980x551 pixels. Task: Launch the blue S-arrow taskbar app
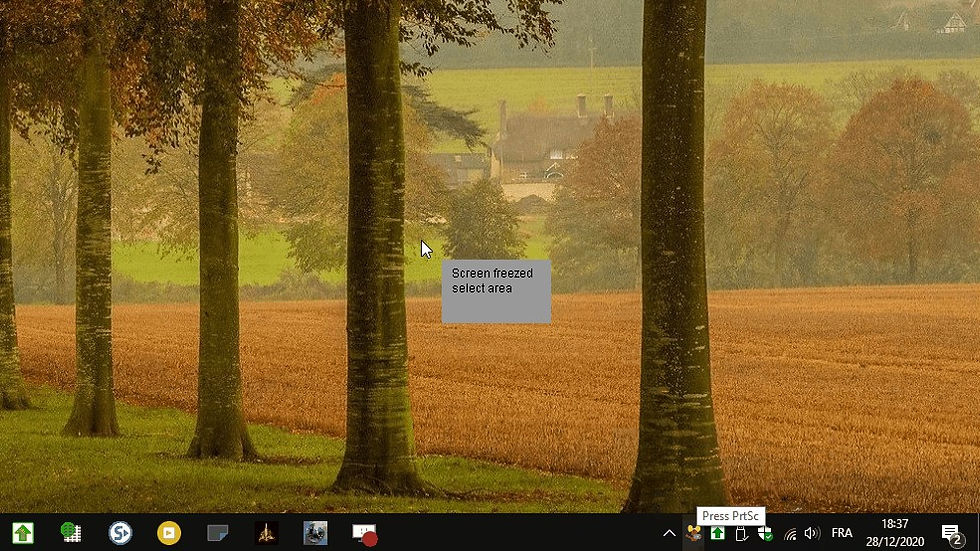120,533
